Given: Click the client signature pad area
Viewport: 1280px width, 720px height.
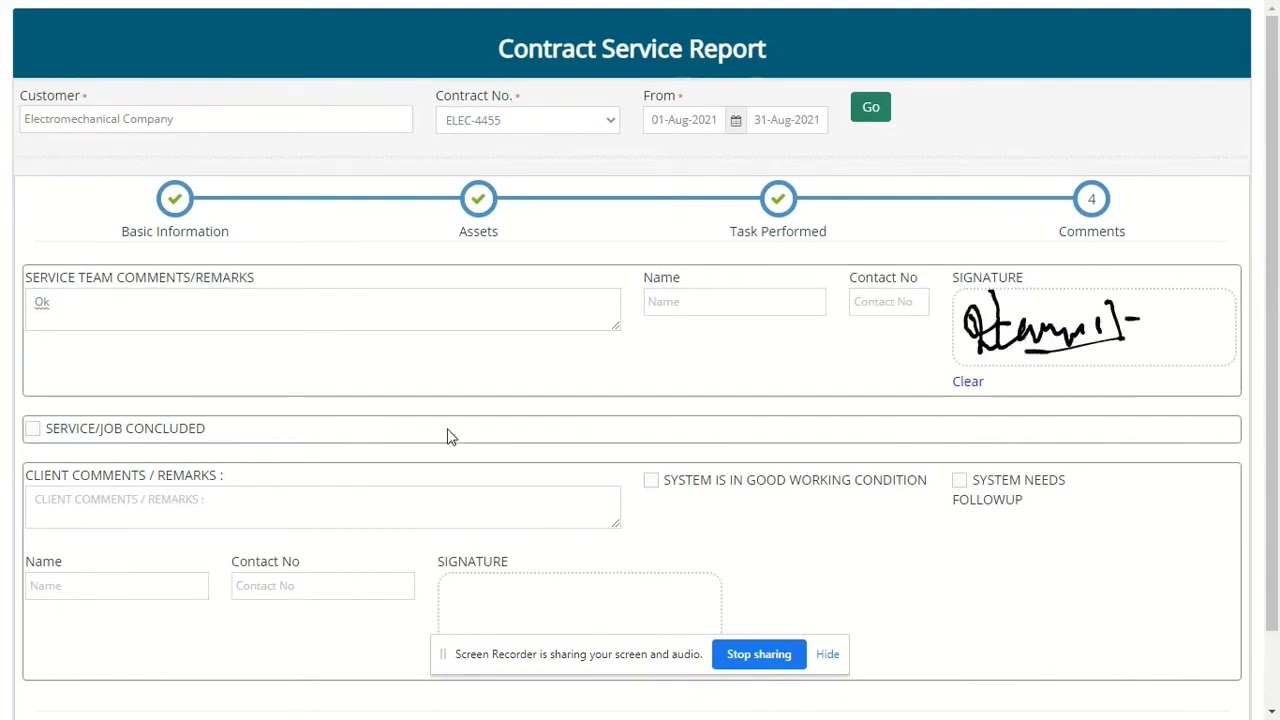Looking at the screenshot, I should (579, 603).
